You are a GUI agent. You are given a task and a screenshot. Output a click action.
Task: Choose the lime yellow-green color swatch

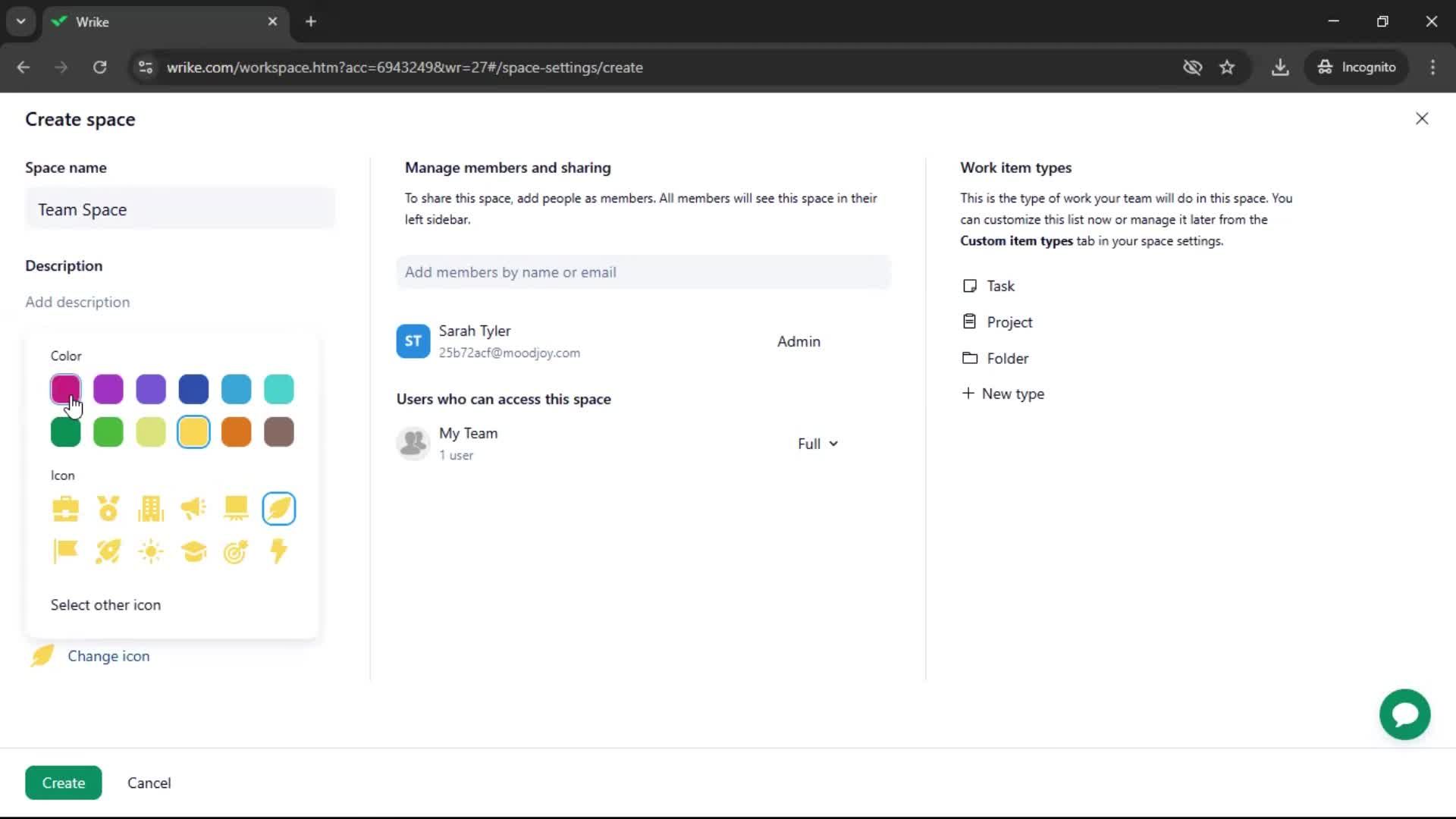pos(151,432)
